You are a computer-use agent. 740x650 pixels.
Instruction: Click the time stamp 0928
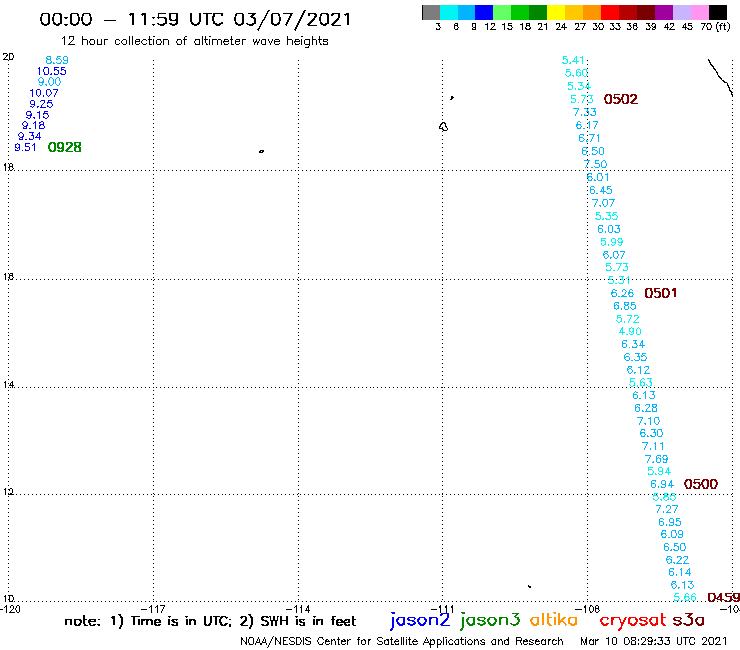coord(65,147)
